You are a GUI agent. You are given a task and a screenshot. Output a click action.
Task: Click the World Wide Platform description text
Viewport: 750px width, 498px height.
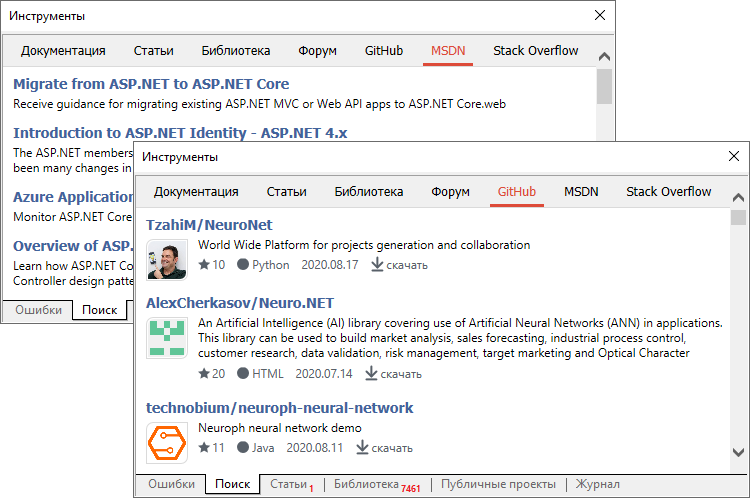point(364,245)
